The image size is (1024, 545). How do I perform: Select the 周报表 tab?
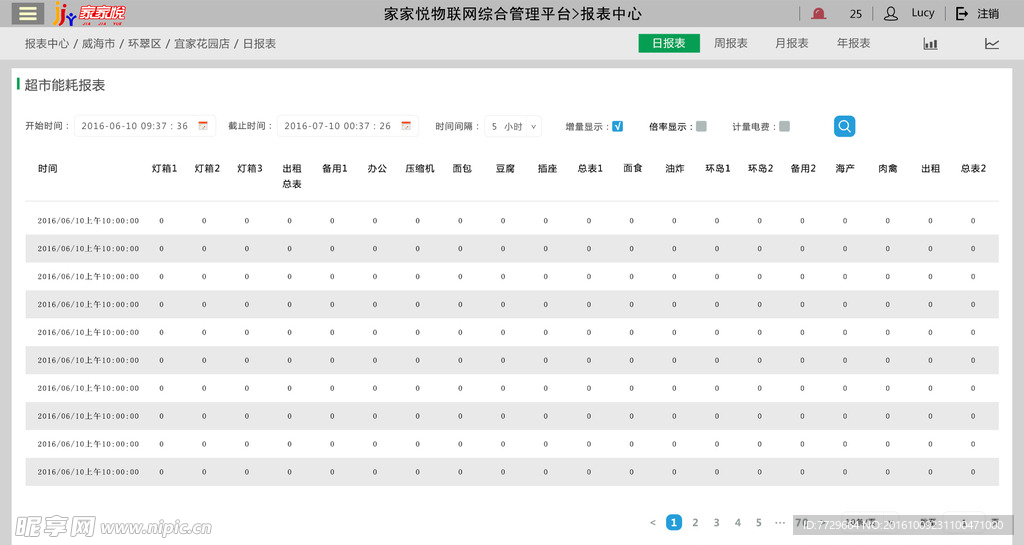pos(730,43)
